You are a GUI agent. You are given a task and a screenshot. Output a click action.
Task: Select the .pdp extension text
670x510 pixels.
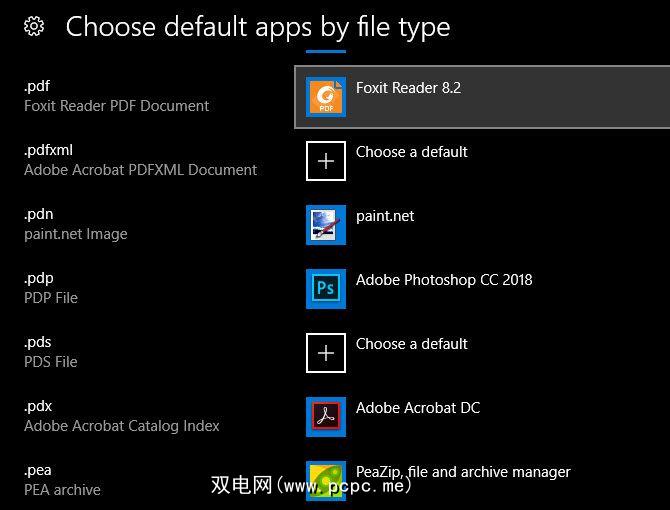coord(38,278)
